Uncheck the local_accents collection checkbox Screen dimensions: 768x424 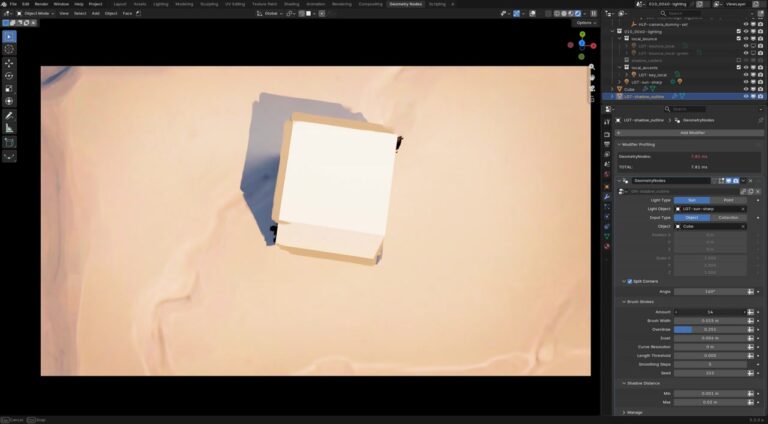[739, 68]
